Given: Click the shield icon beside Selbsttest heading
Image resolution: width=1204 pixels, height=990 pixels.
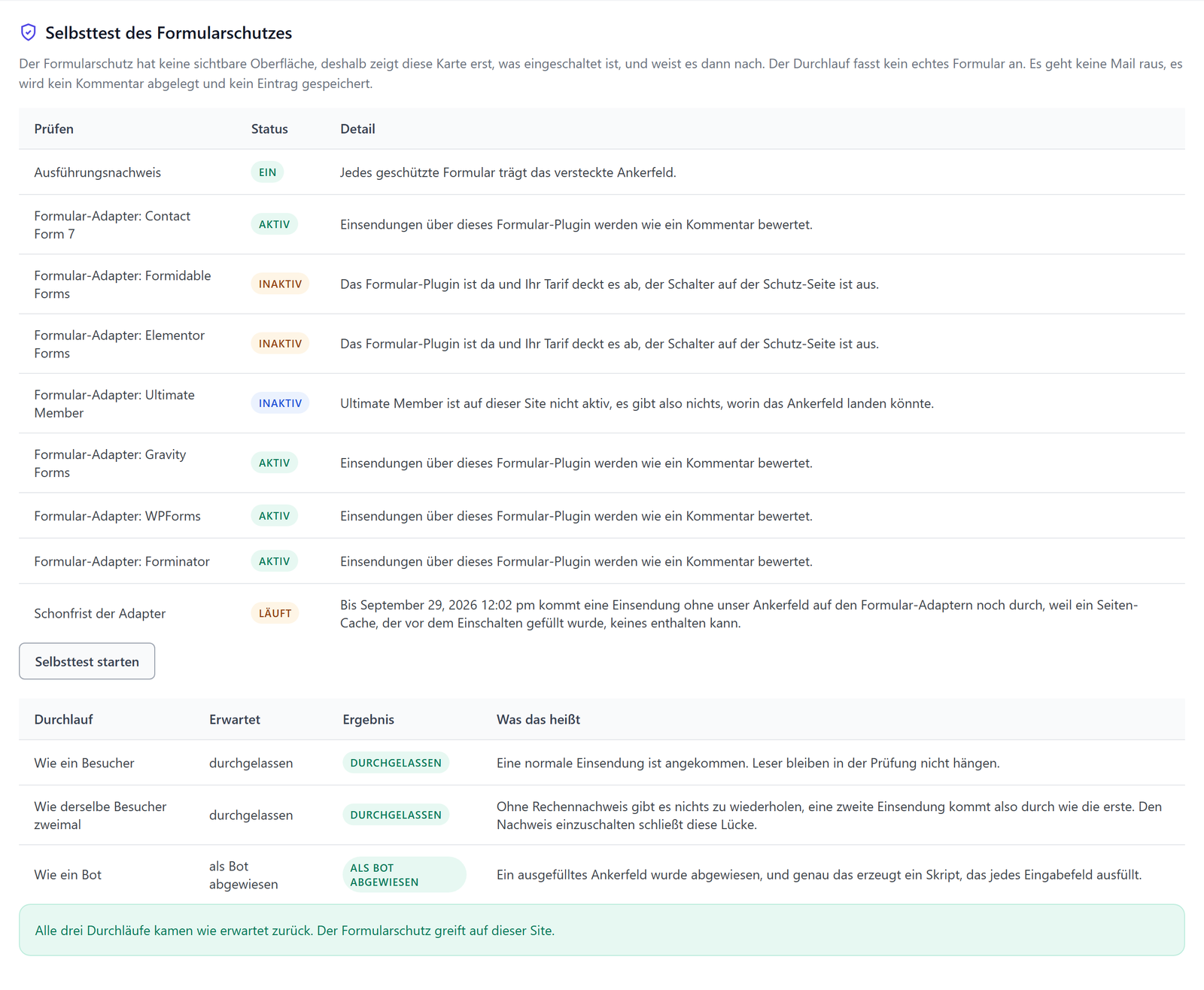Looking at the screenshot, I should 29,32.
